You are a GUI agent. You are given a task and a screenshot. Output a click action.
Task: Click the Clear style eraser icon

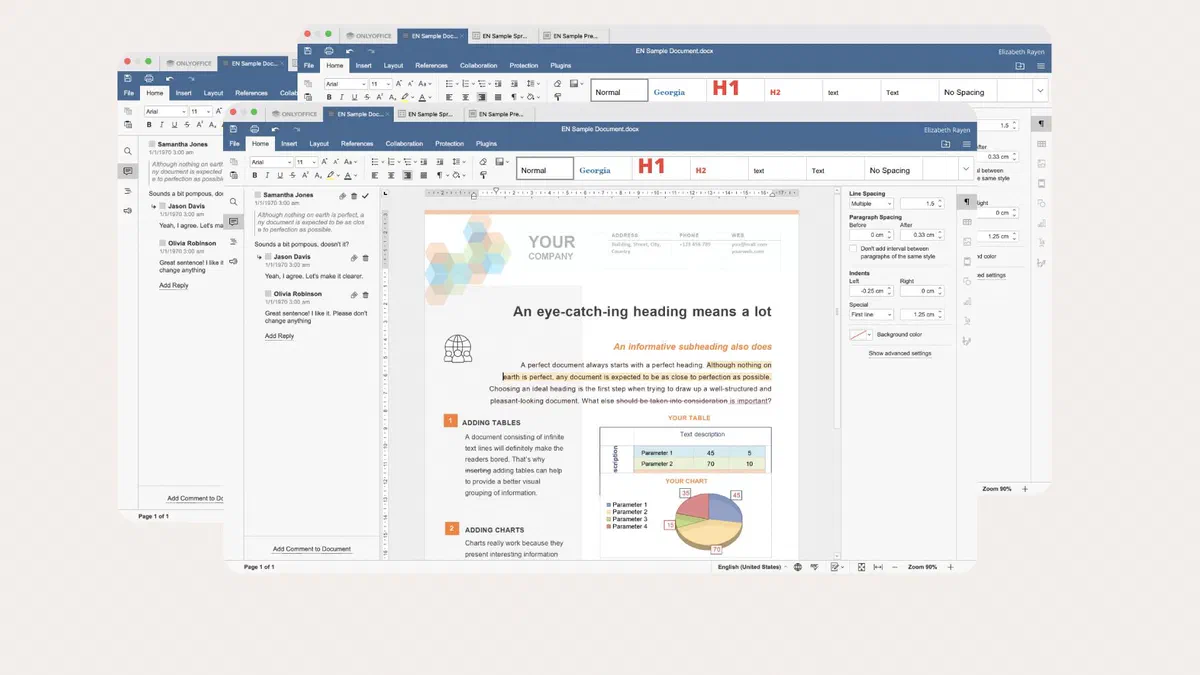483,161
